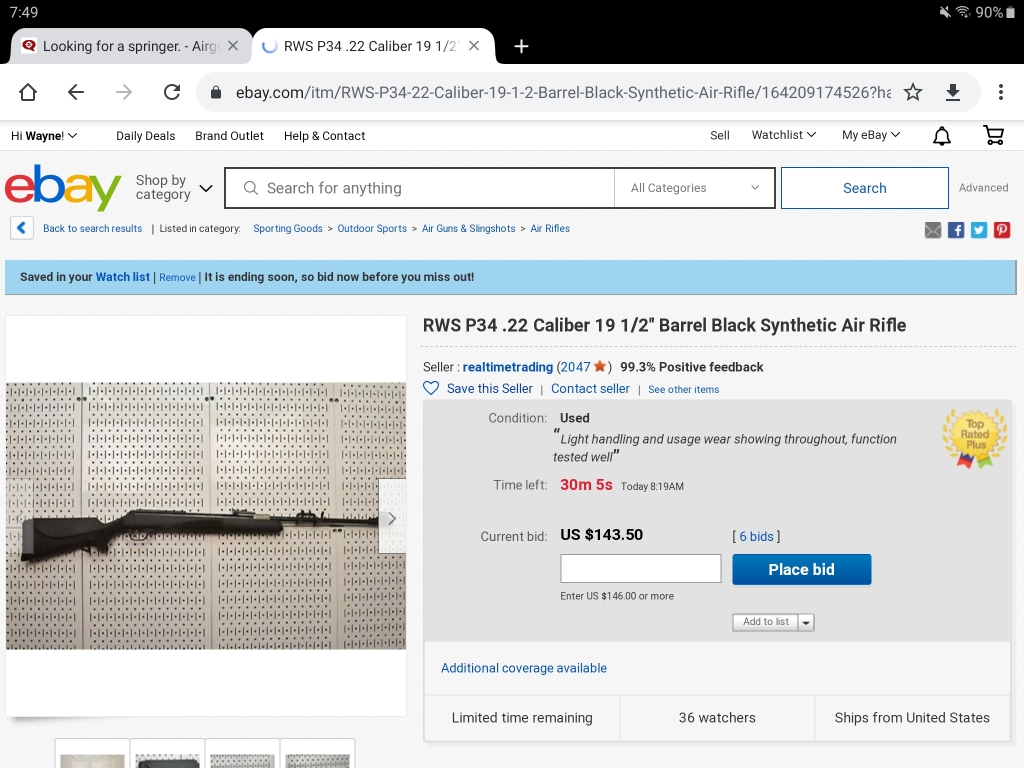This screenshot has width=1024, height=768.
Task: Open the Outdoor Sports category link
Action: pos(372,229)
